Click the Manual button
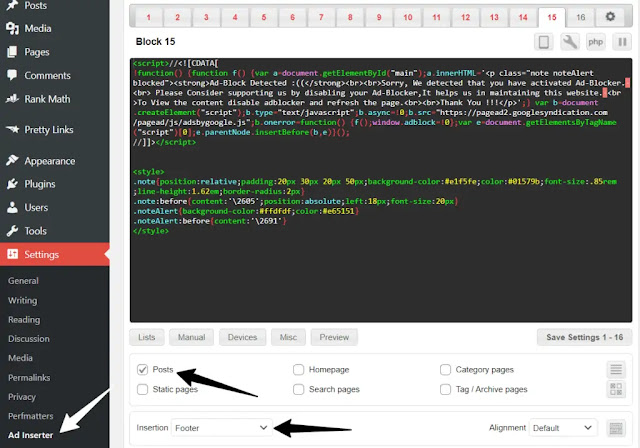The width and height of the screenshot is (640, 448). [191, 337]
